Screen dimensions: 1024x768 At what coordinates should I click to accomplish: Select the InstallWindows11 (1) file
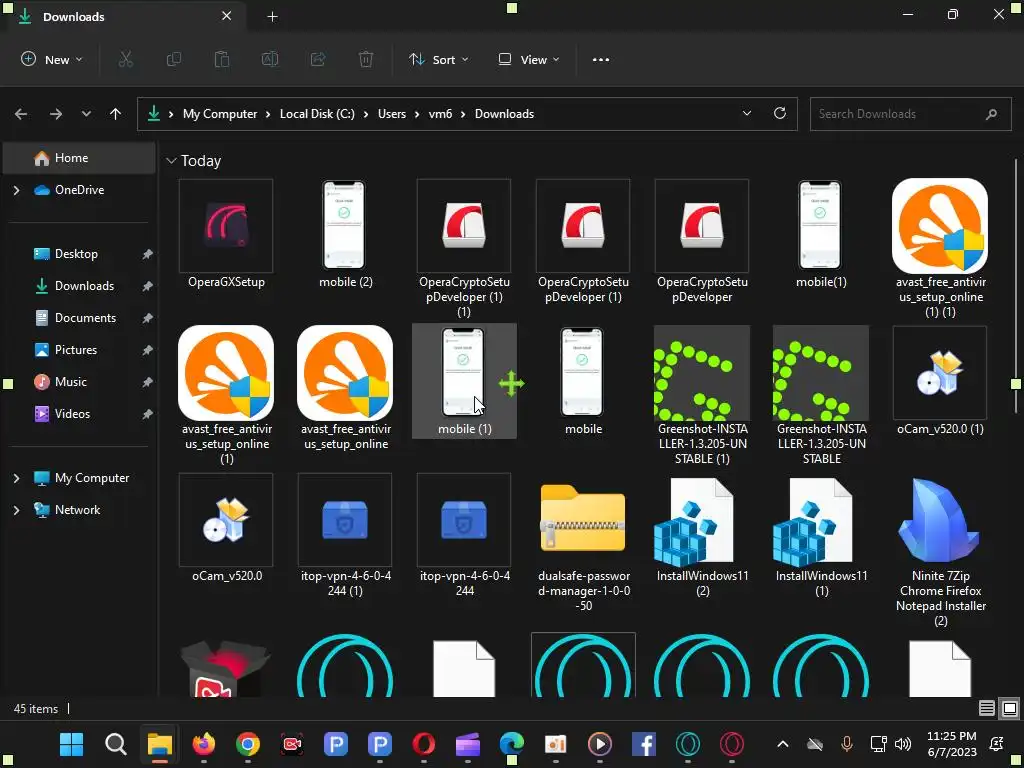tap(822, 536)
